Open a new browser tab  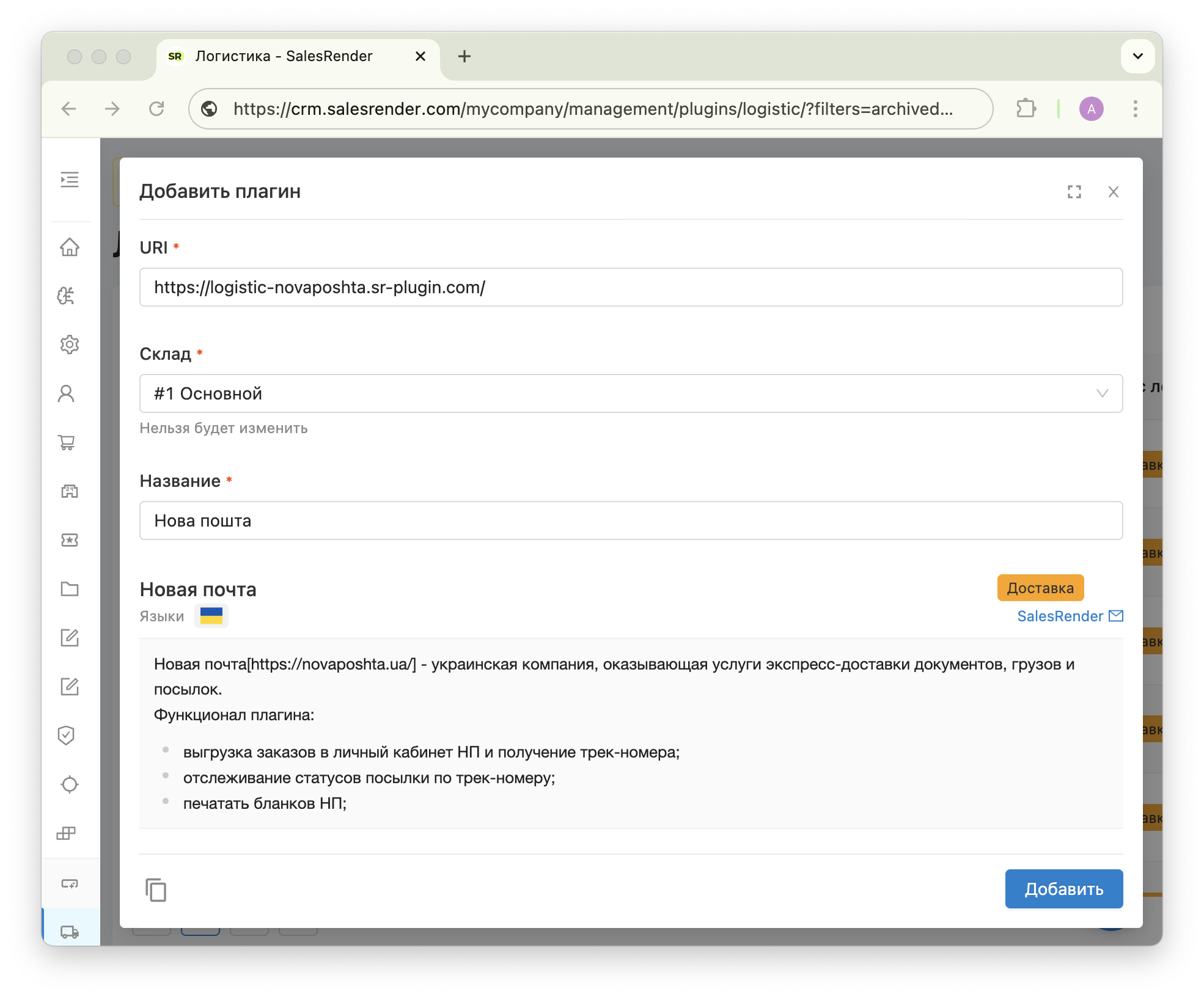pos(464,56)
